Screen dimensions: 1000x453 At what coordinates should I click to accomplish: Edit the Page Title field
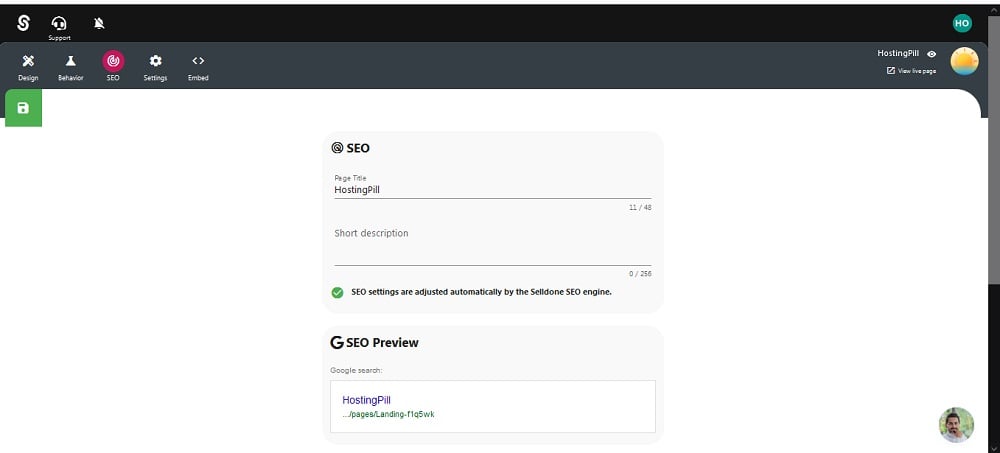coord(492,189)
